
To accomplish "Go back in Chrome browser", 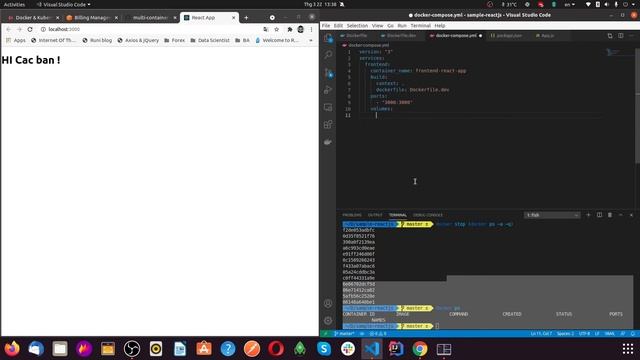I will (x=9, y=29).
